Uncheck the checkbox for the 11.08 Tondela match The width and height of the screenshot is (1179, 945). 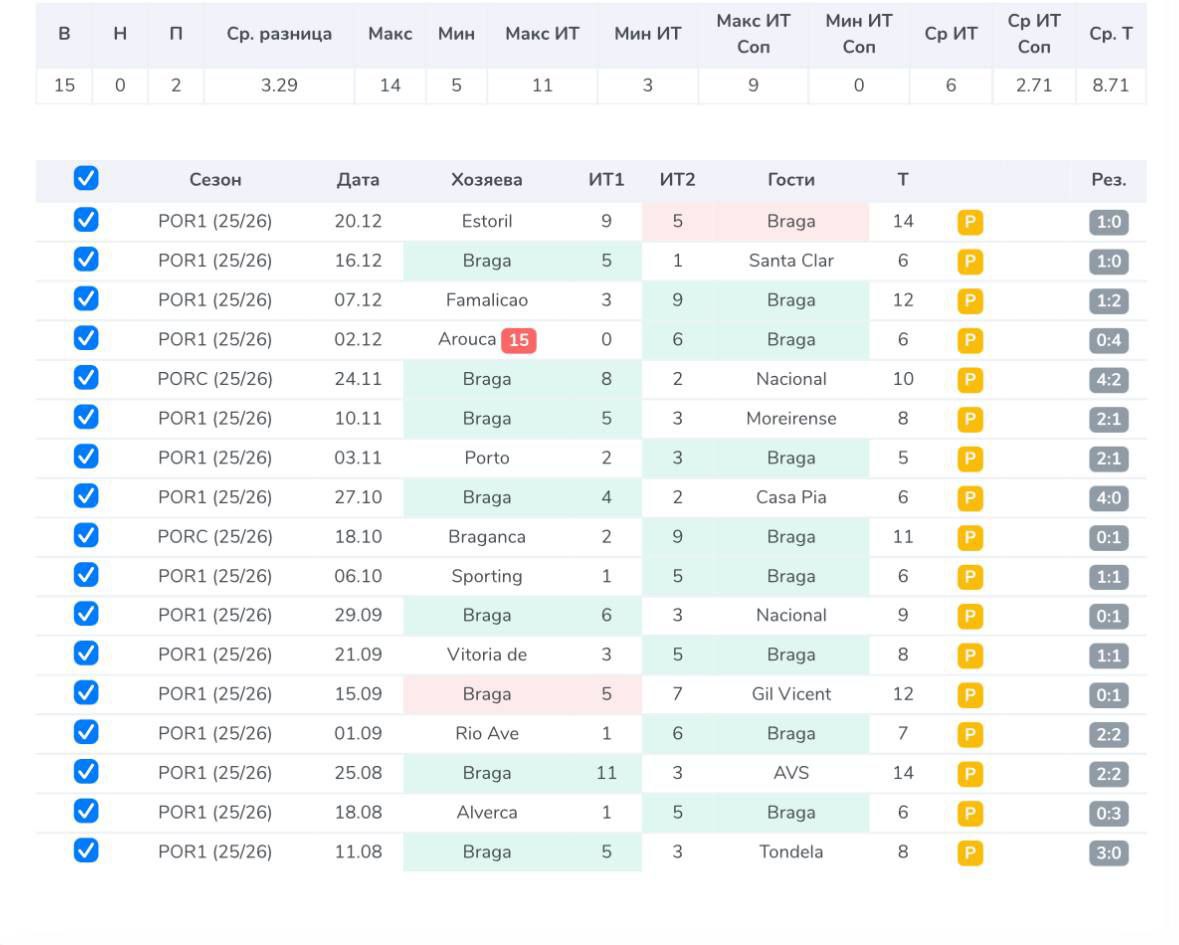pos(86,851)
